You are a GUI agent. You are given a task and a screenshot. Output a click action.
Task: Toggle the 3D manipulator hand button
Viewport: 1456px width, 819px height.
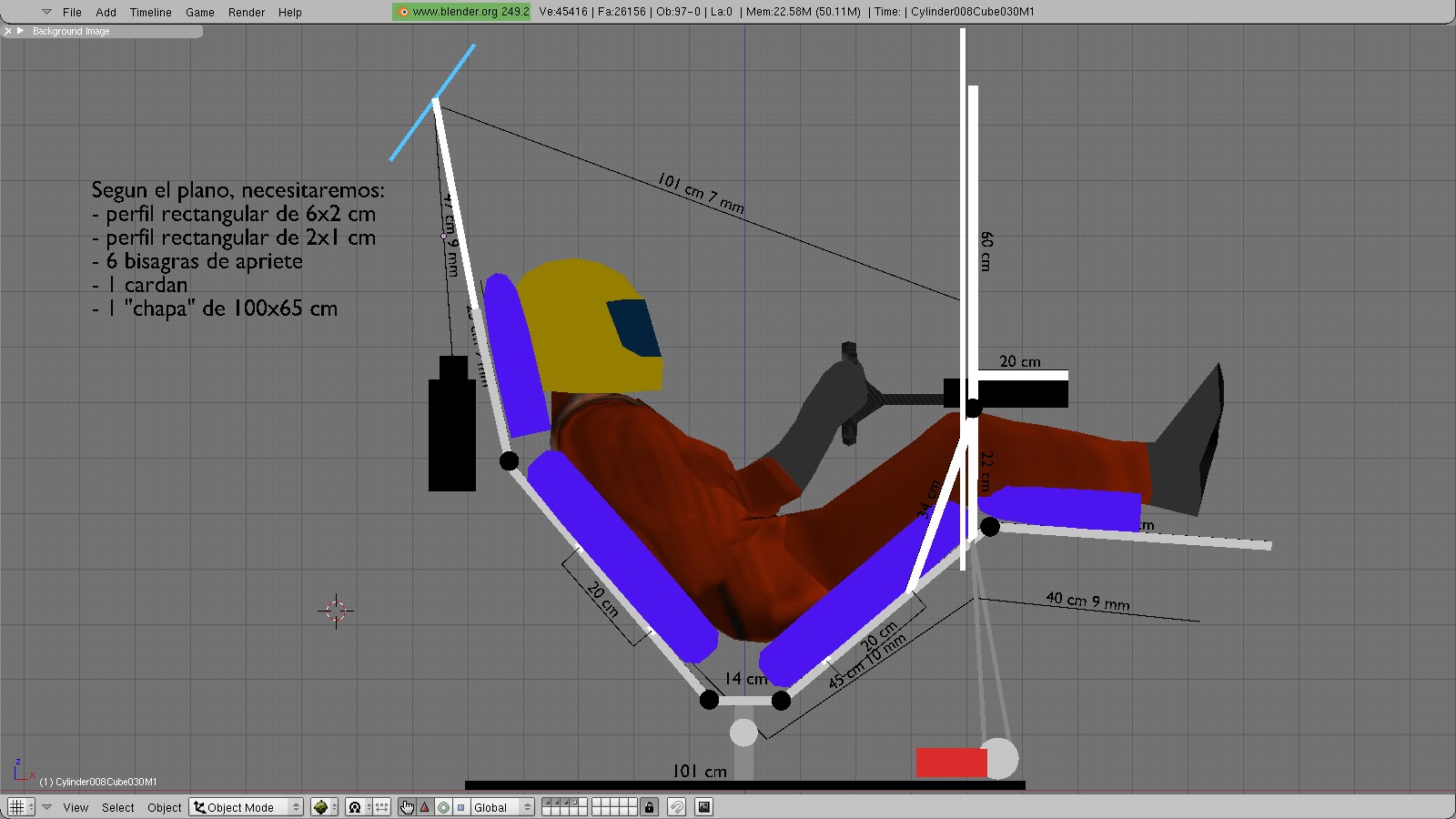pyautogui.click(x=407, y=807)
